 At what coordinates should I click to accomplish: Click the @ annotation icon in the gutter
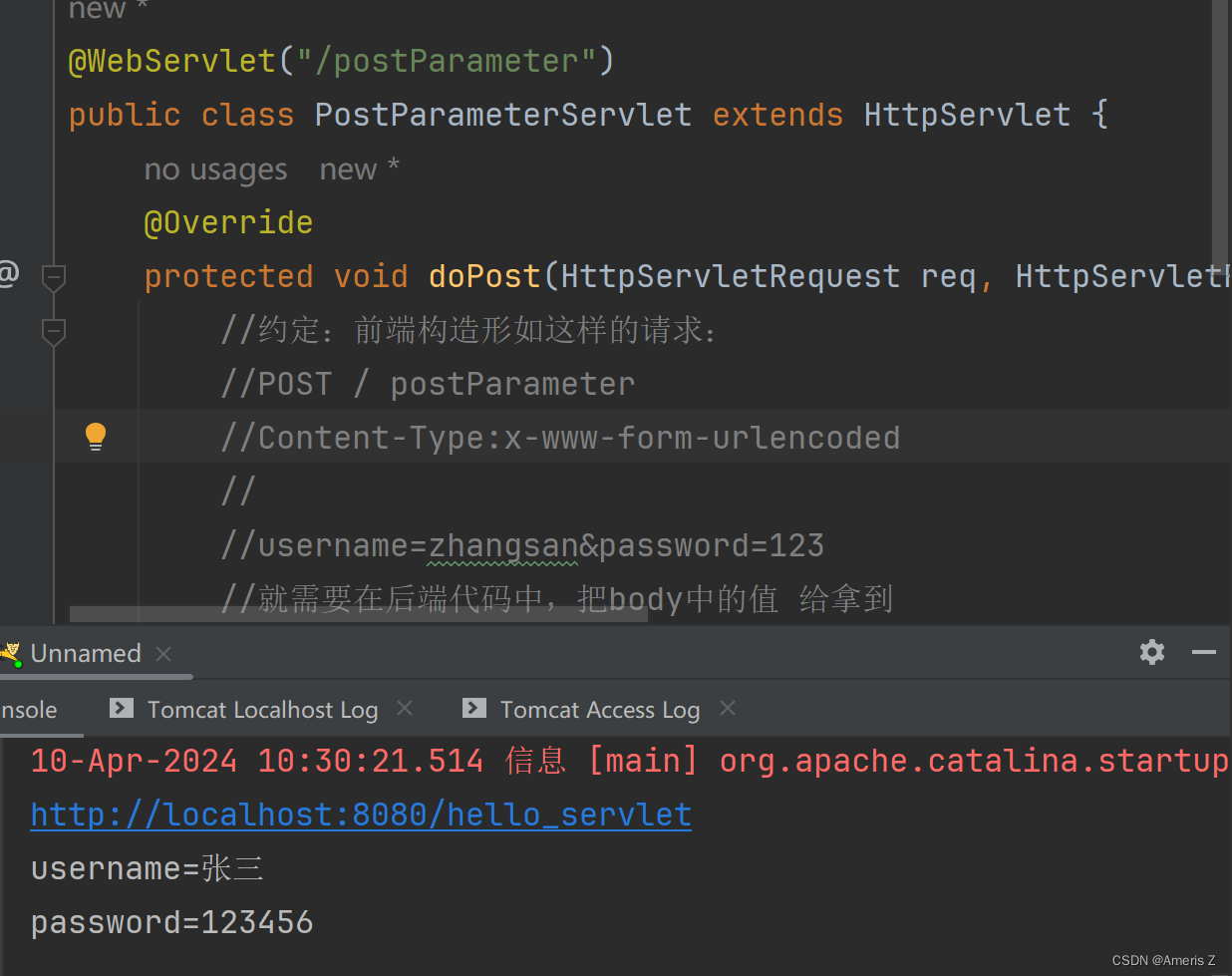coord(8,275)
